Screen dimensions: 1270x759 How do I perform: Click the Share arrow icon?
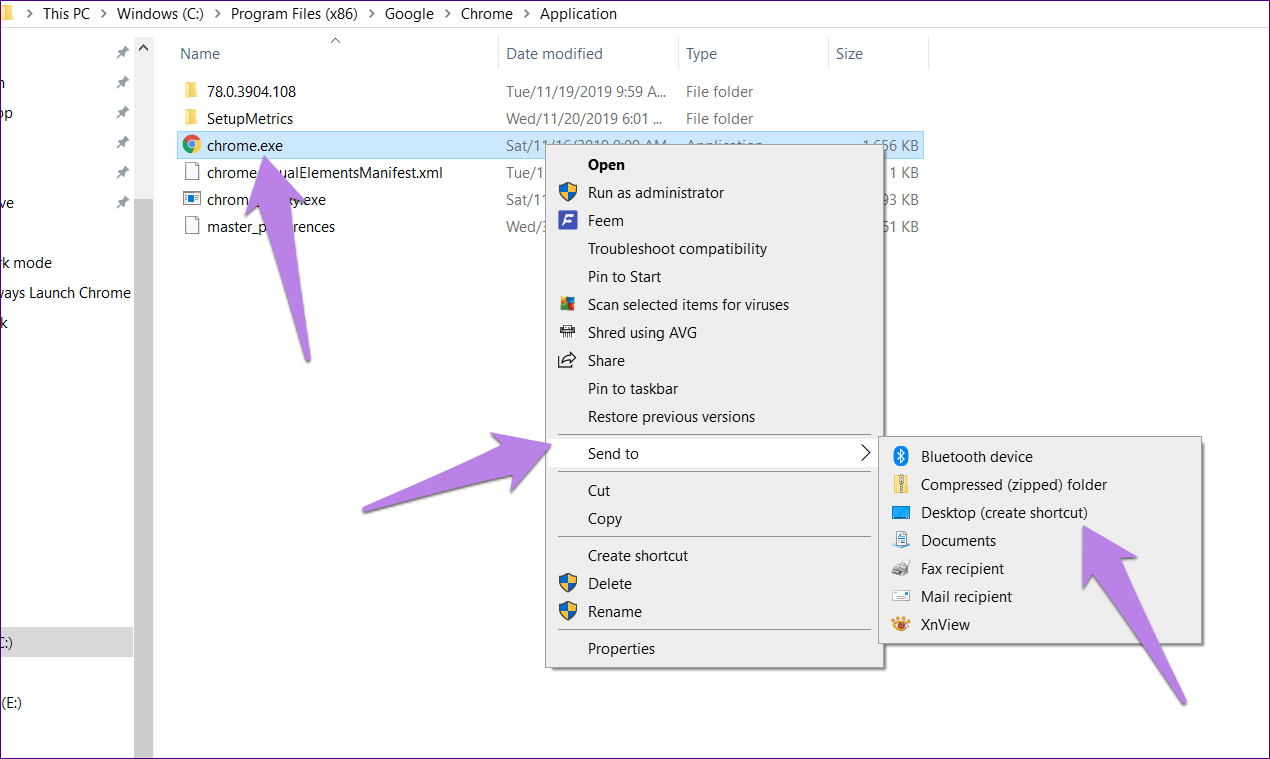(568, 360)
